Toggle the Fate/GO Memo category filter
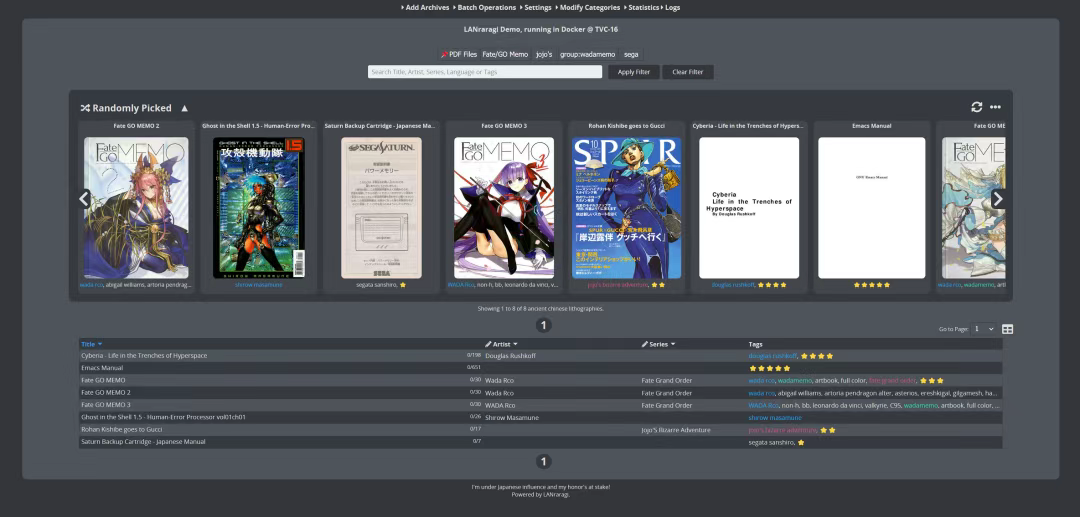This screenshot has width=1080, height=517. coord(505,54)
